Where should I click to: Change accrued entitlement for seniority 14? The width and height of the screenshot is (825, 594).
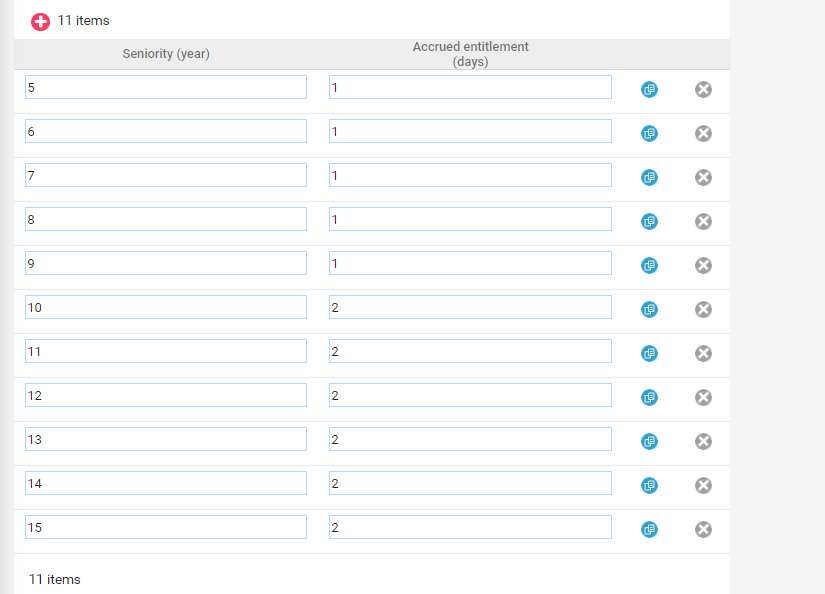(x=470, y=483)
